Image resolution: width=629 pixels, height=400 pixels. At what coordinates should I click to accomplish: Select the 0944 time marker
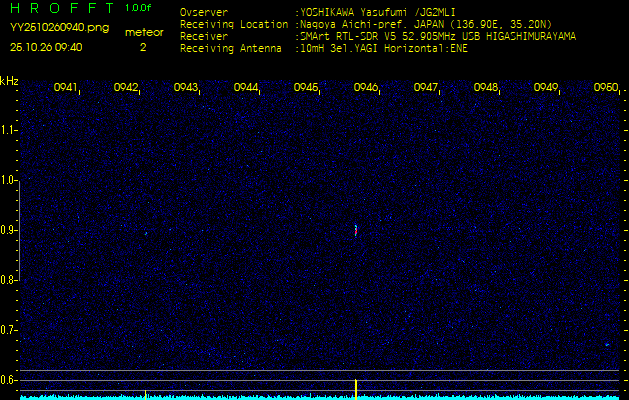tap(246, 88)
